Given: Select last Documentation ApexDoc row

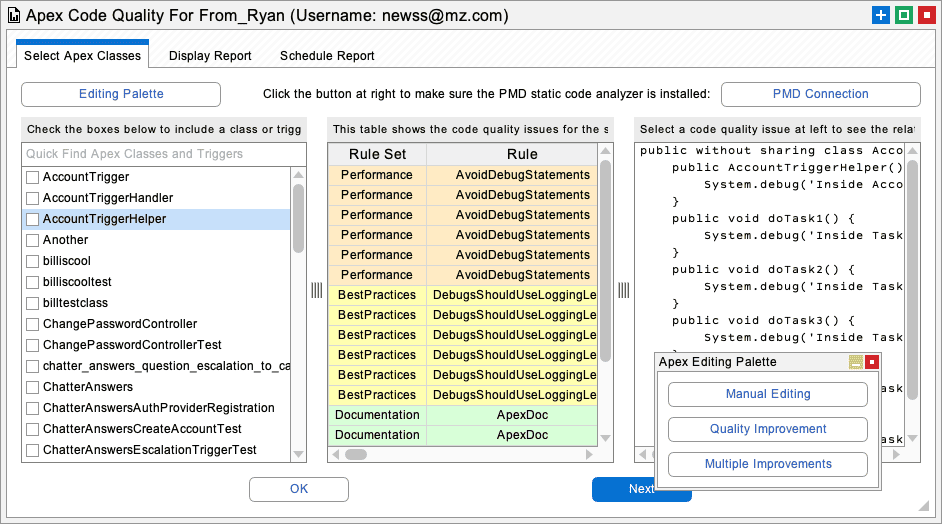Looking at the screenshot, I should point(463,435).
